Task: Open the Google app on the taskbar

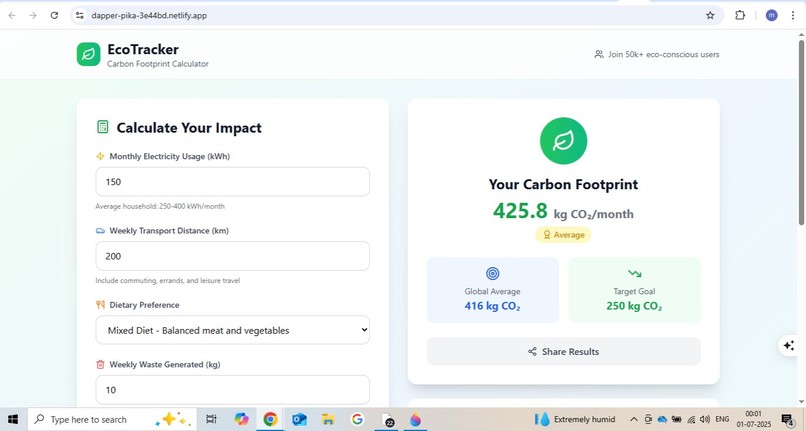Action: tap(357, 420)
